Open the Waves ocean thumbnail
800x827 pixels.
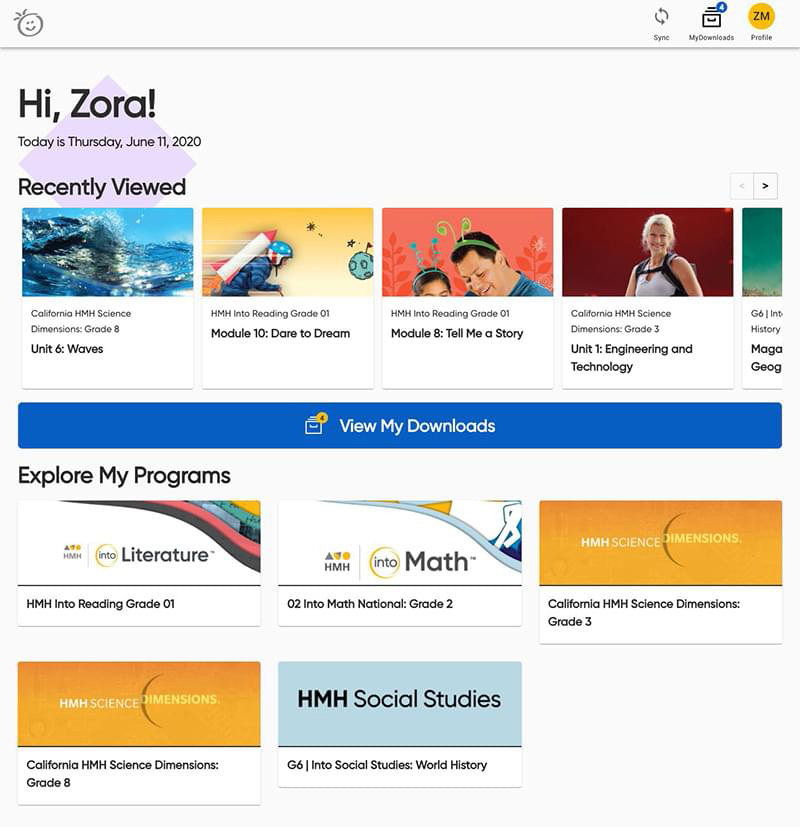[108, 252]
